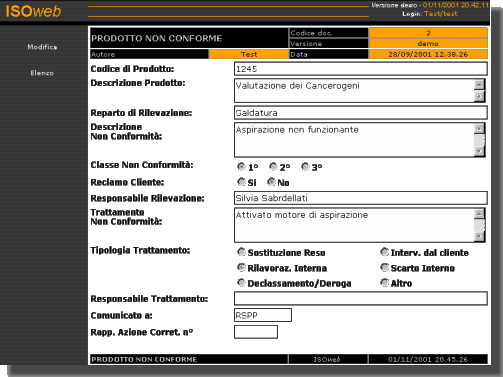This screenshot has width=503, height=377.
Task: Click the Autore value Test
Action: pyautogui.click(x=249, y=54)
